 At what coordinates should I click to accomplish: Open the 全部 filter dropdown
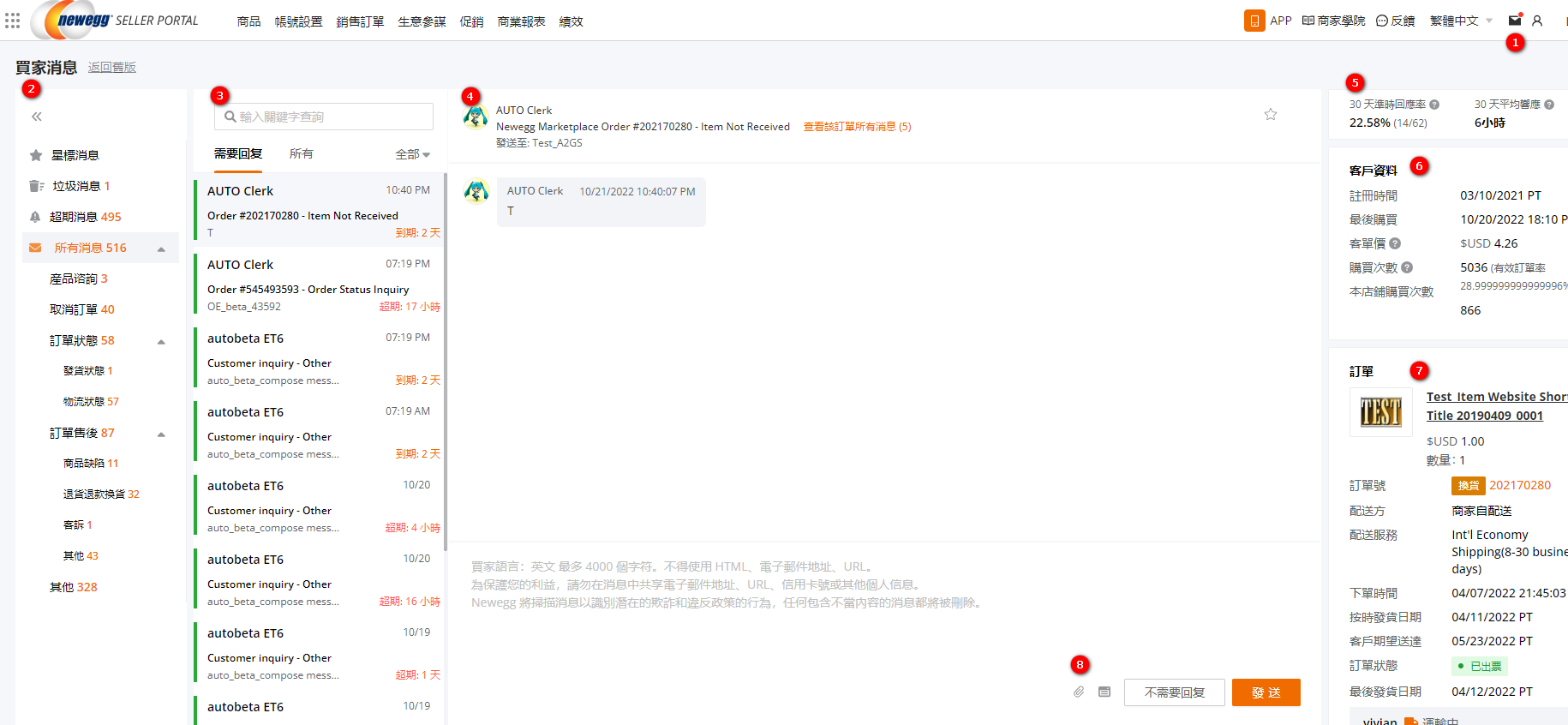click(413, 154)
